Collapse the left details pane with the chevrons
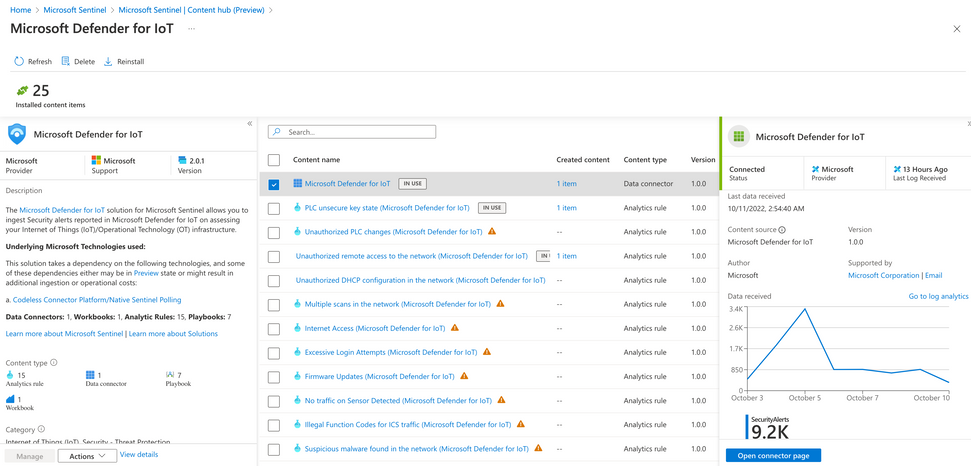The width and height of the screenshot is (971, 466). 250,124
